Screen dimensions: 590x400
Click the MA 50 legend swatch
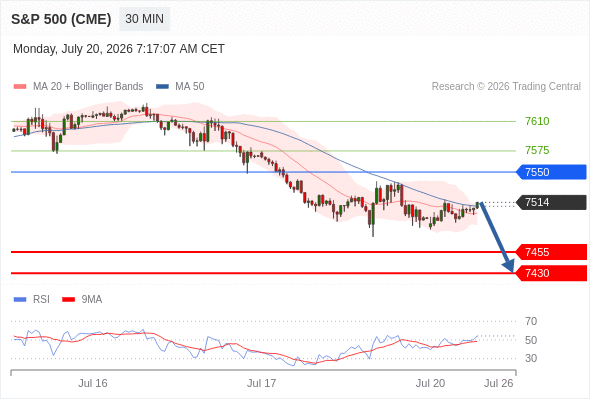click(x=162, y=87)
